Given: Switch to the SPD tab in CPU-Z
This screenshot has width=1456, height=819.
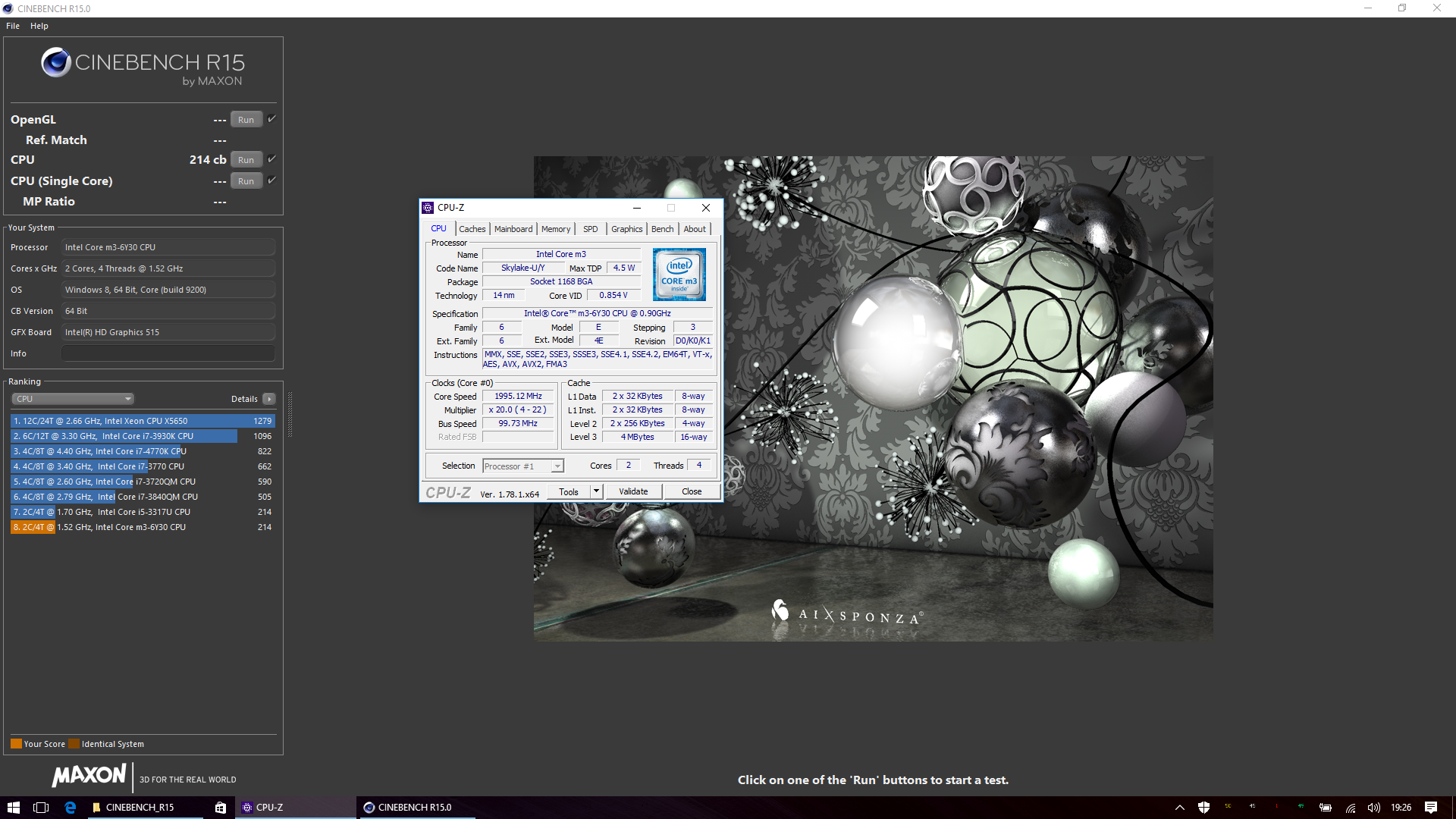Looking at the screenshot, I should [591, 229].
